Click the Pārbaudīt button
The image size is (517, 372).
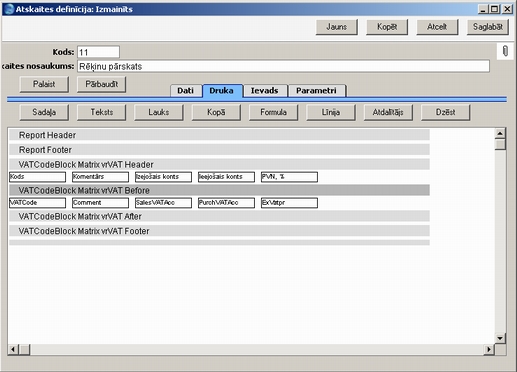pos(101,84)
